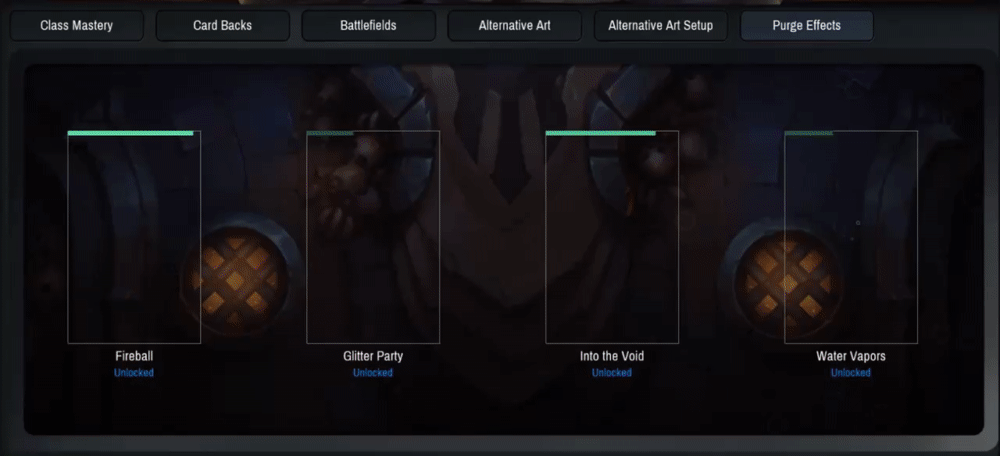Screen dimensions: 1000x456
Task: Click the Fireball label
Action: point(134,356)
